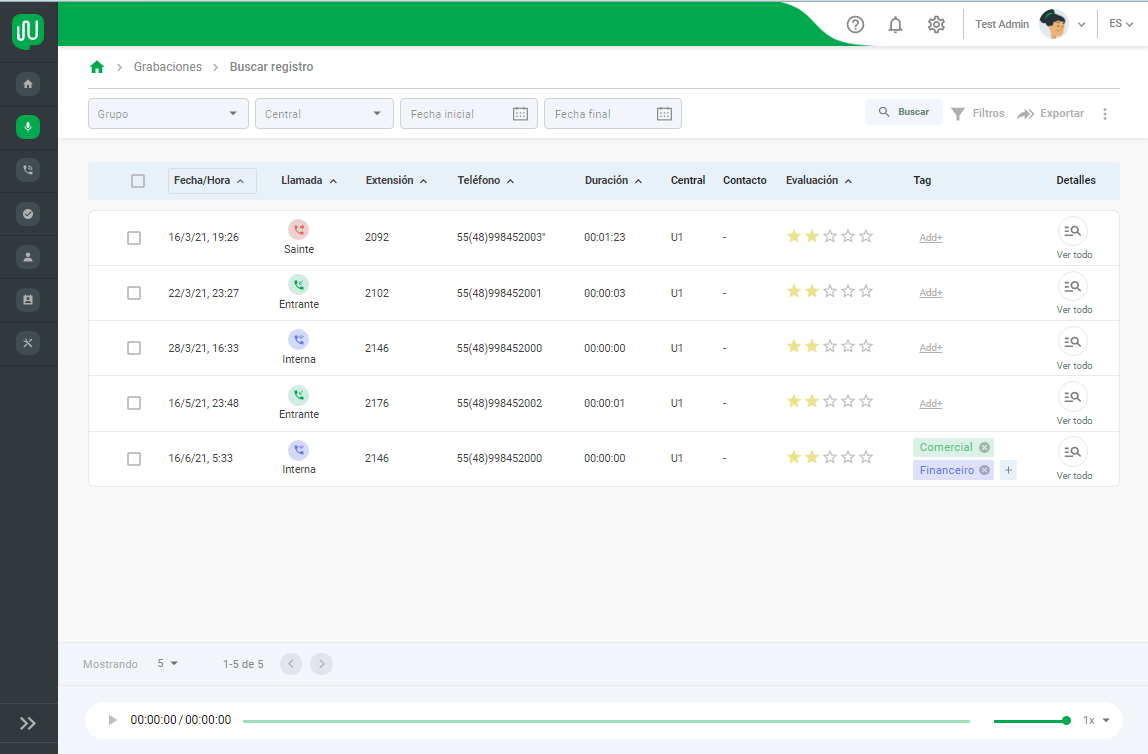This screenshot has width=1148, height=754.
Task: Open the help question mark icon
Action: 855,25
